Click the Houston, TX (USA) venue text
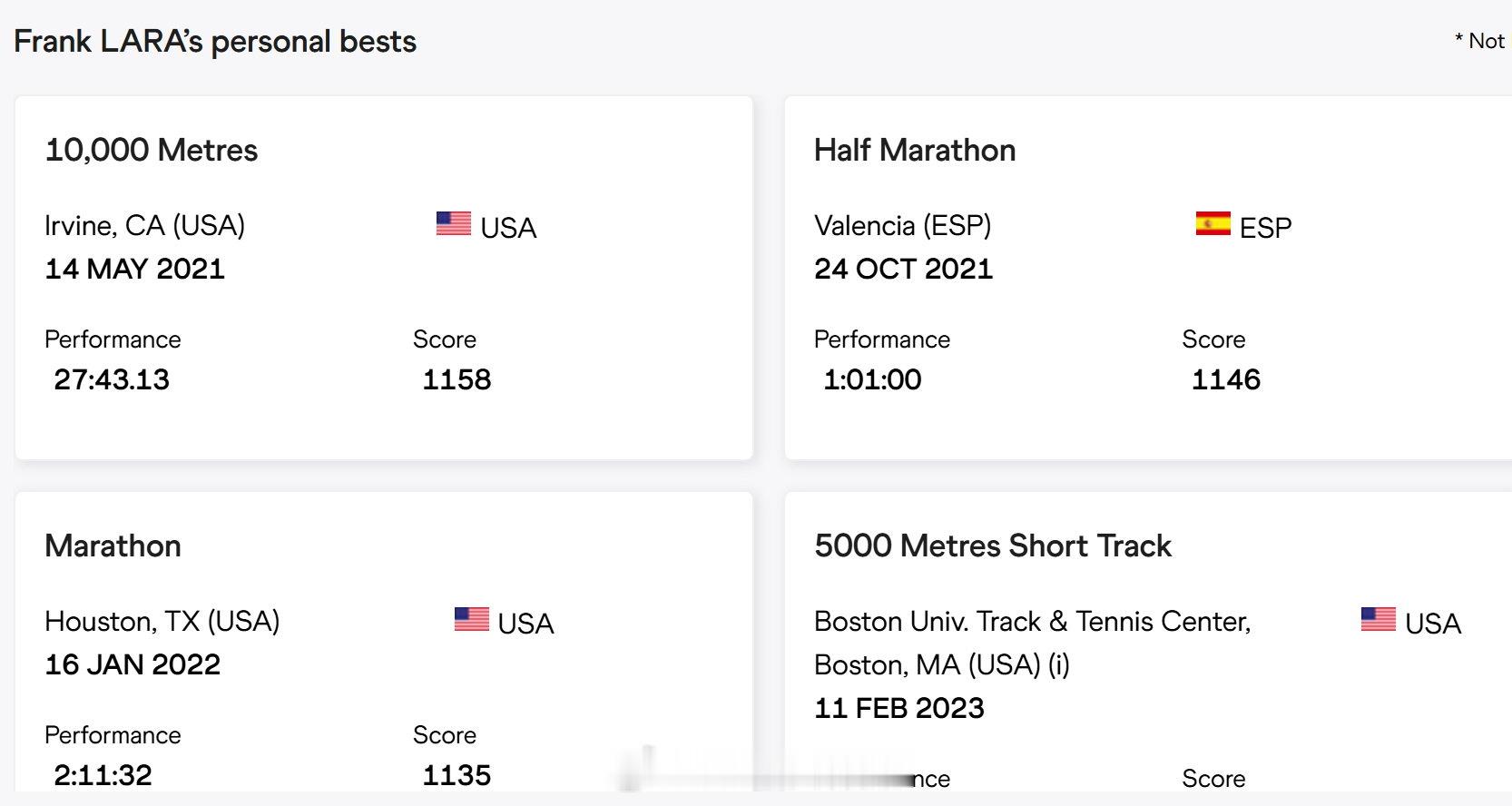This screenshot has height=806, width=1512. click(x=162, y=621)
